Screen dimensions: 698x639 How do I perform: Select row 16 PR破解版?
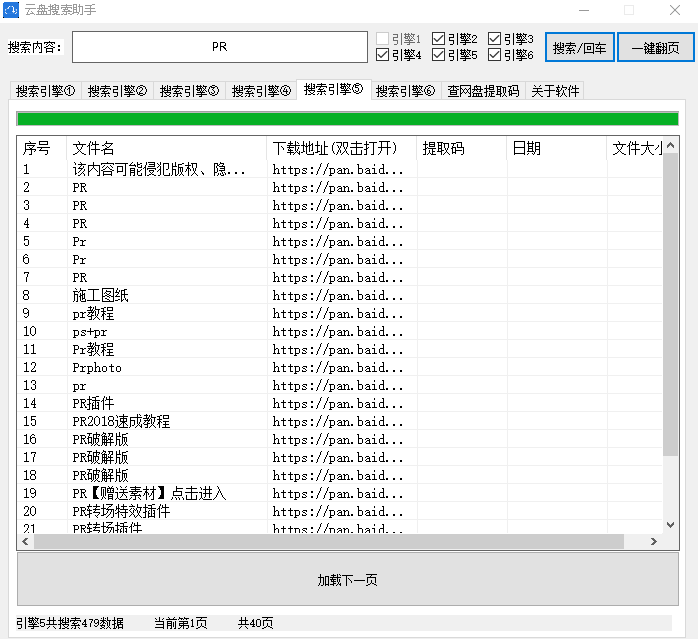click(x=340, y=440)
